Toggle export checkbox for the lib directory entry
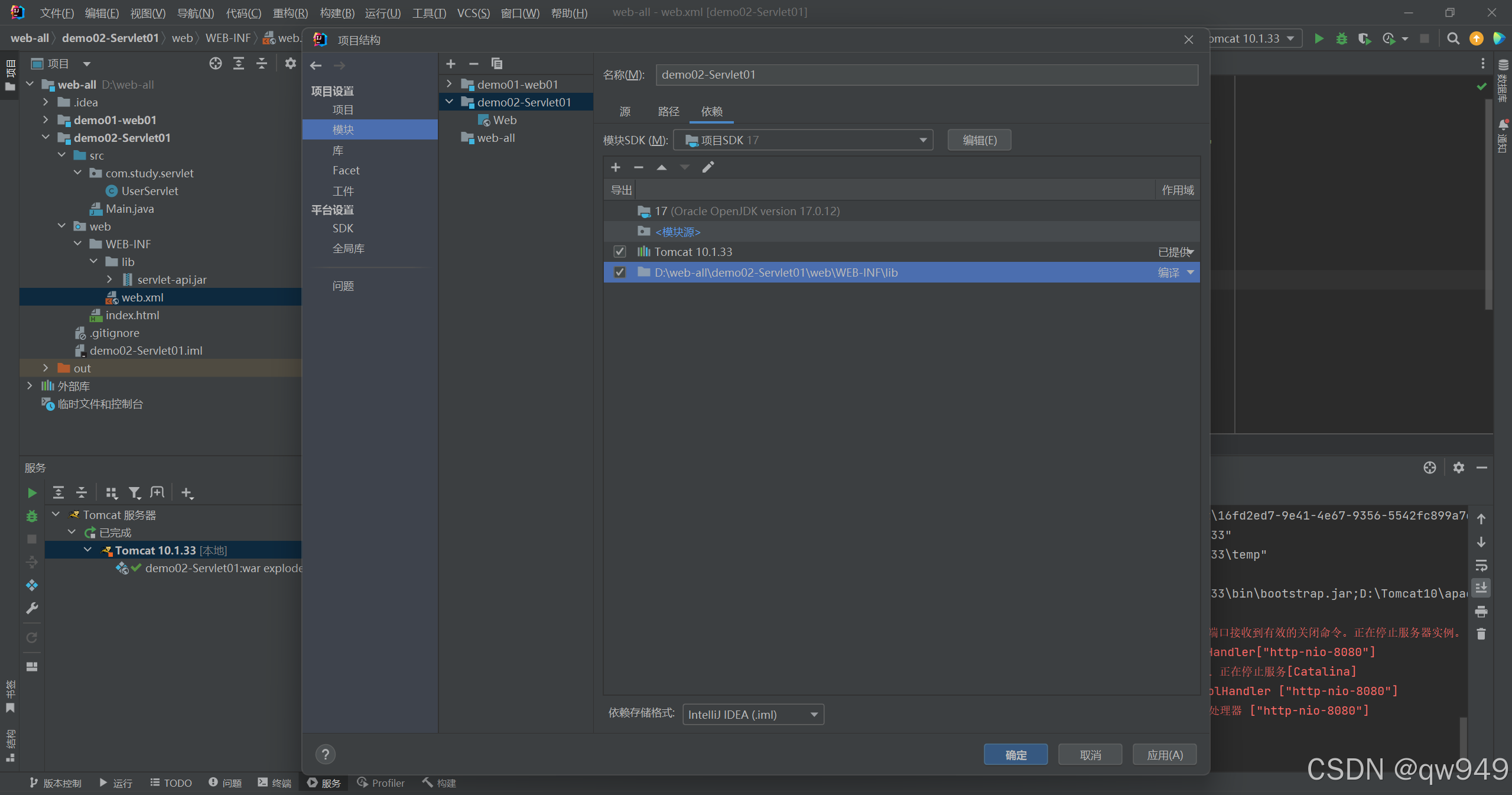This screenshot has height=795, width=1512. pyautogui.click(x=619, y=272)
